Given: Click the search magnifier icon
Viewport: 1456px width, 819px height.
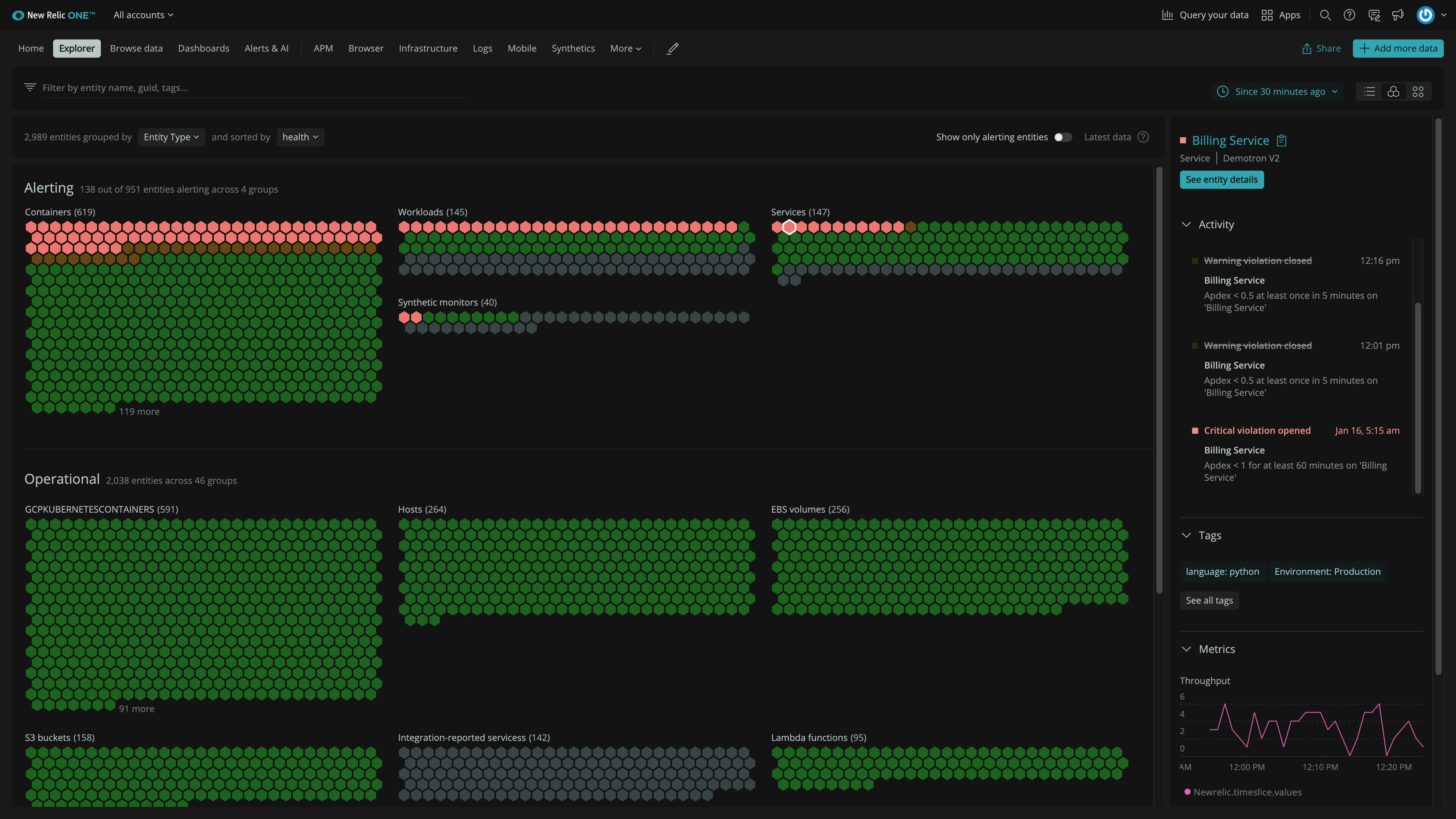Looking at the screenshot, I should click(x=1325, y=15).
